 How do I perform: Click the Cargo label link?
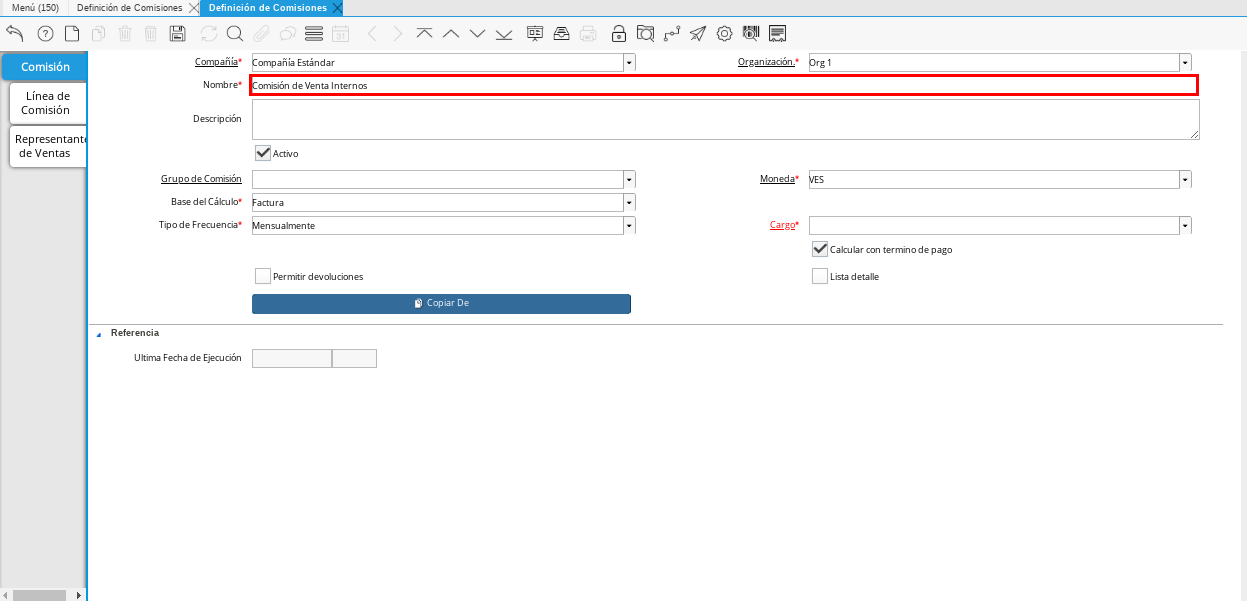782,225
